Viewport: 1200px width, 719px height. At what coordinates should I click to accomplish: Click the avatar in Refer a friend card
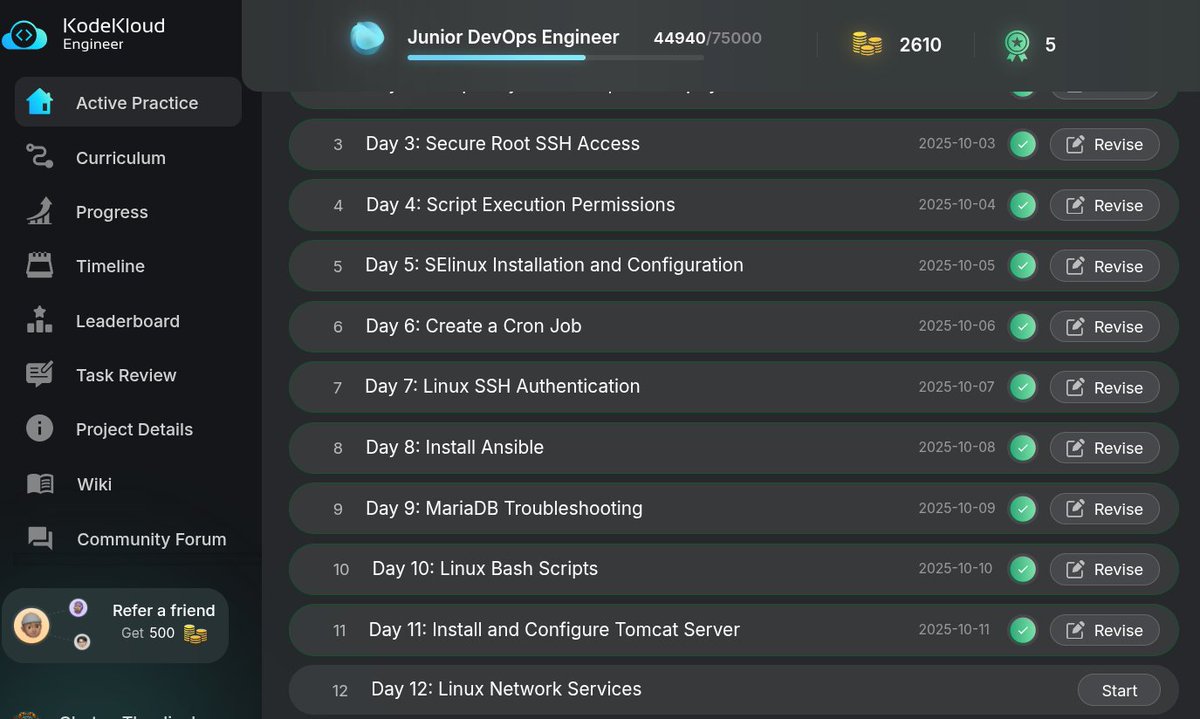pos(32,626)
